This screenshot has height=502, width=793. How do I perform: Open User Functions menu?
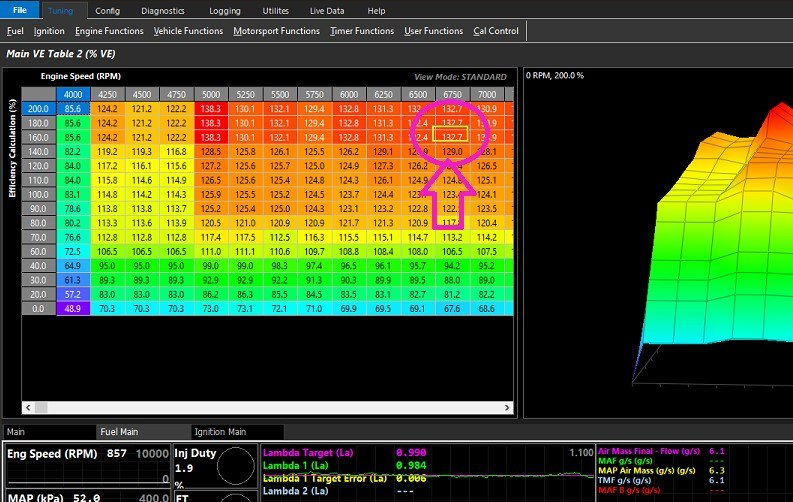[x=433, y=31]
